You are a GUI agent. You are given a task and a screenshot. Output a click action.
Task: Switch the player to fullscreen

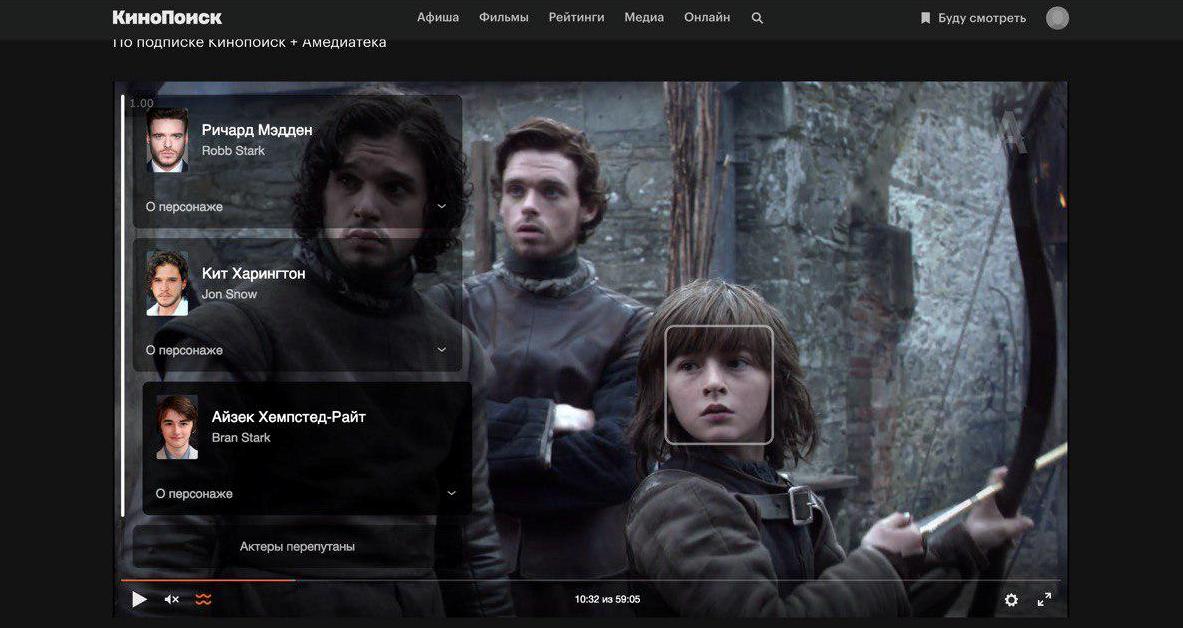click(x=1044, y=599)
